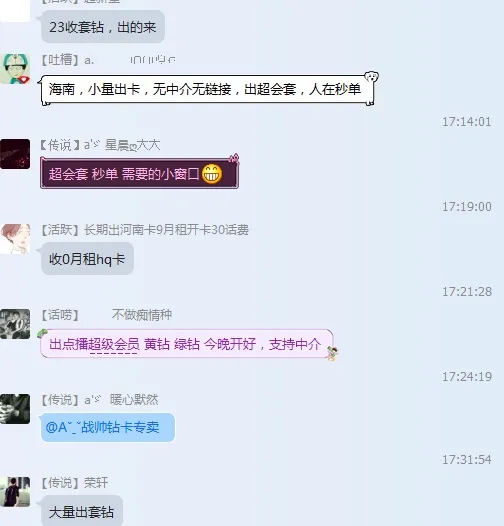
Task: Open profile picture of 长期出河南卡 user
Action: click(15, 239)
